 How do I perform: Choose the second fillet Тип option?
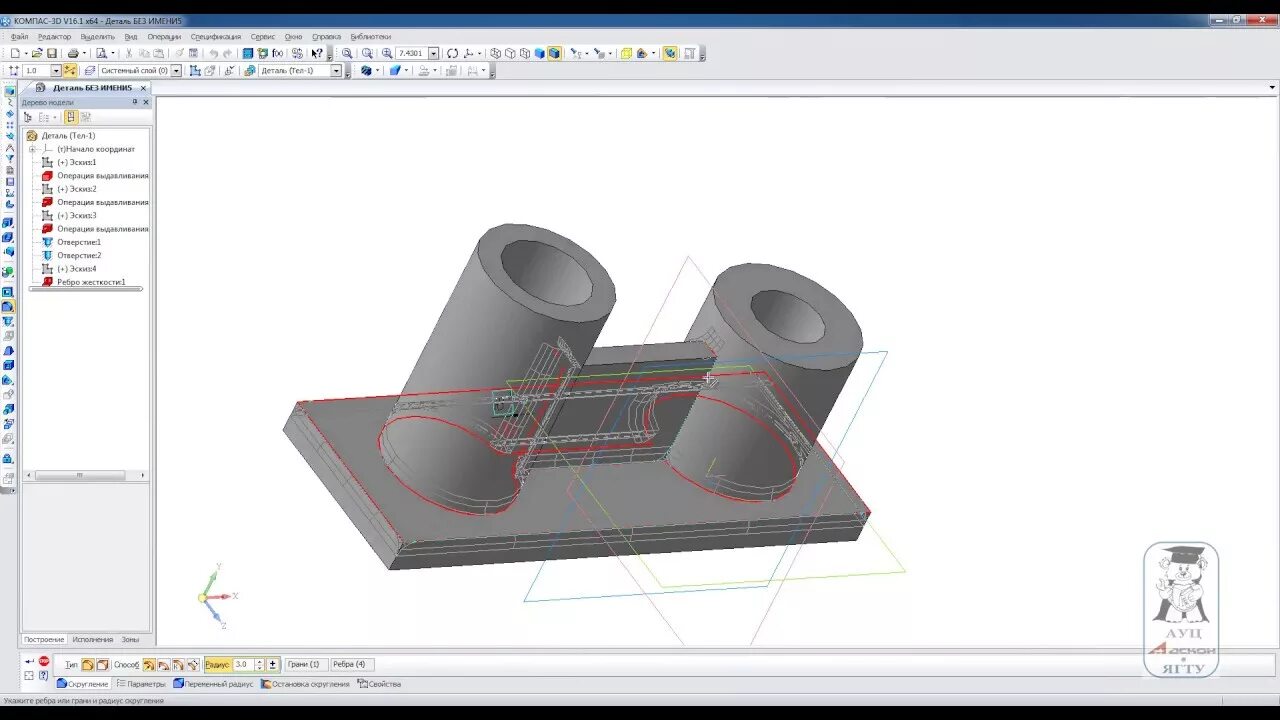tap(103, 664)
